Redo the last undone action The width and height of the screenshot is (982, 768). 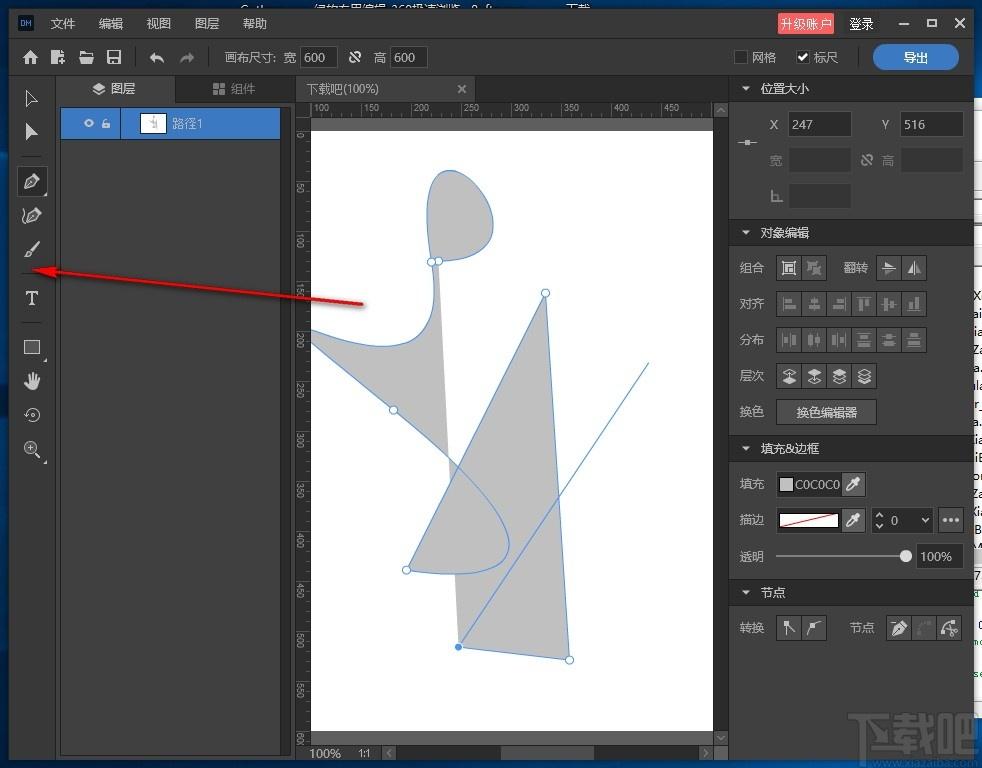(187, 58)
